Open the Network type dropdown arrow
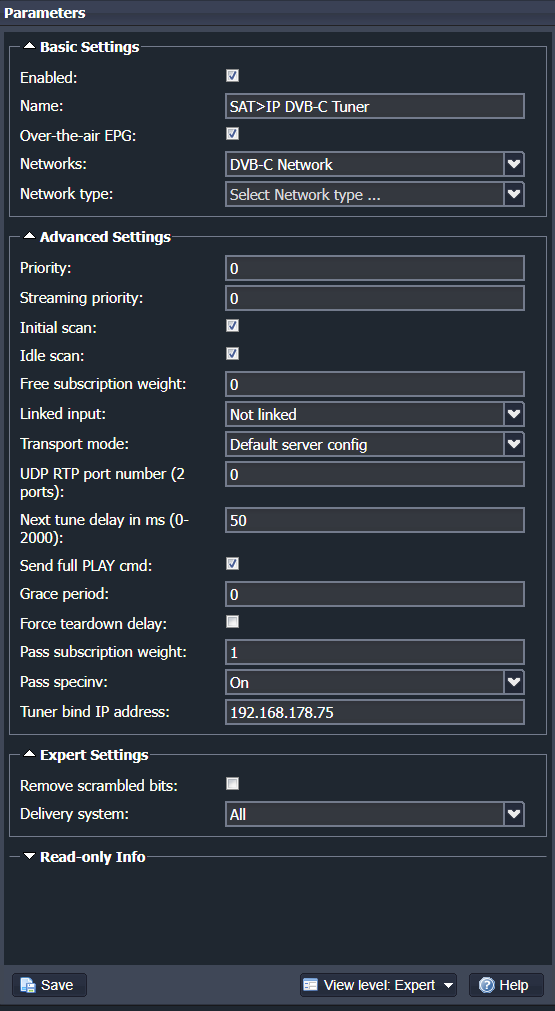 coord(514,194)
